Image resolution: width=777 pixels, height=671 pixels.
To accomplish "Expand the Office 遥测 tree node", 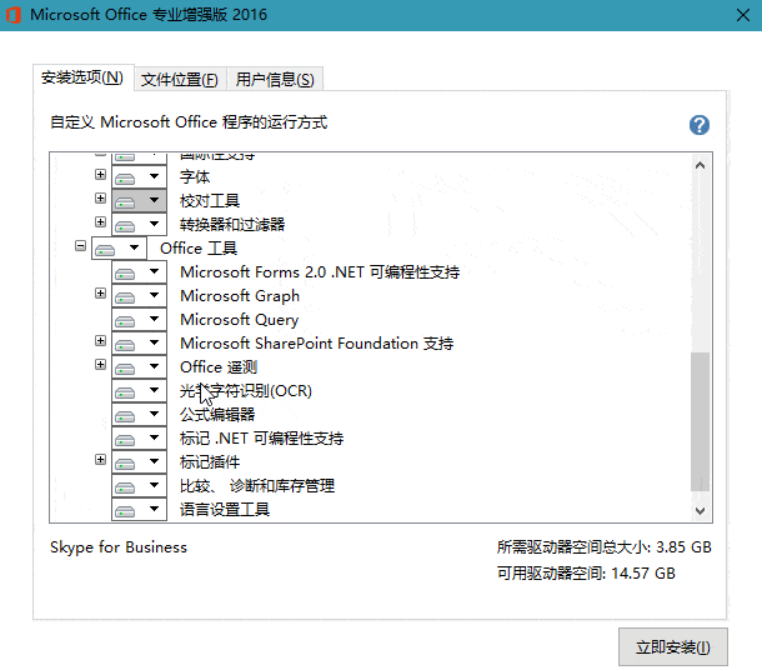I will (101, 365).
